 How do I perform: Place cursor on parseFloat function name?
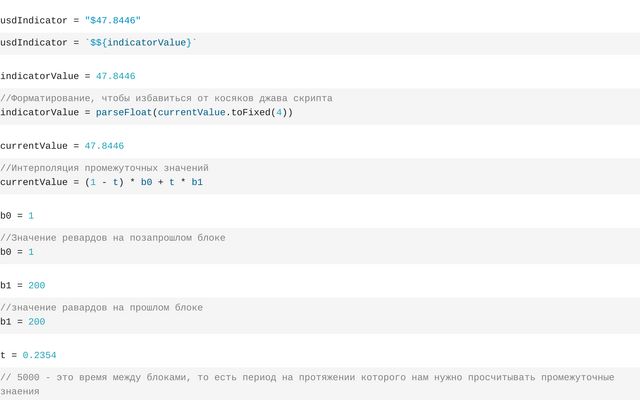coord(124,113)
